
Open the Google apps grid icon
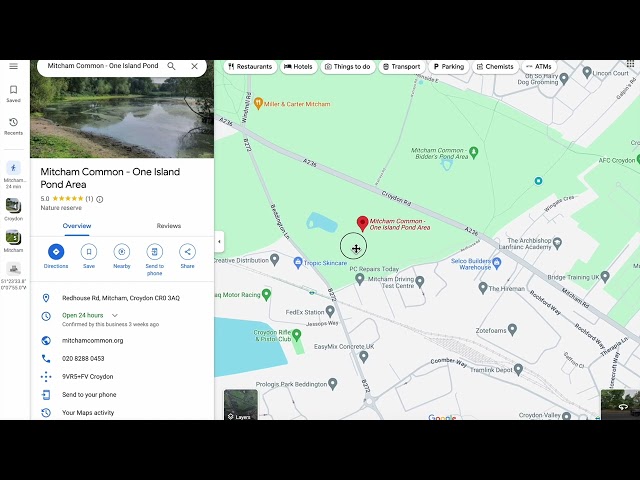coord(630,65)
